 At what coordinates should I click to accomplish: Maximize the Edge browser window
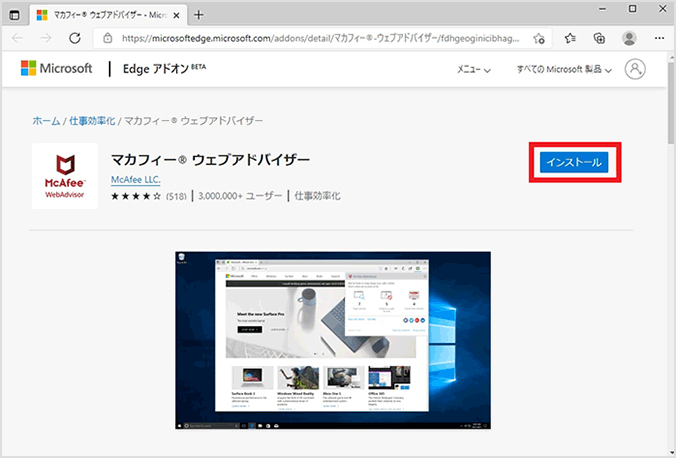[x=632, y=9]
